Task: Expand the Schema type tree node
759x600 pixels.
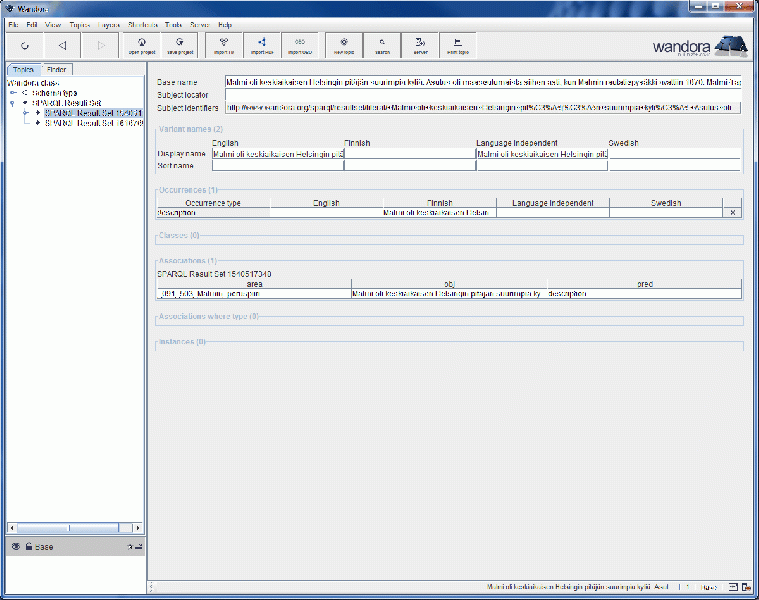Action: (x=12, y=92)
